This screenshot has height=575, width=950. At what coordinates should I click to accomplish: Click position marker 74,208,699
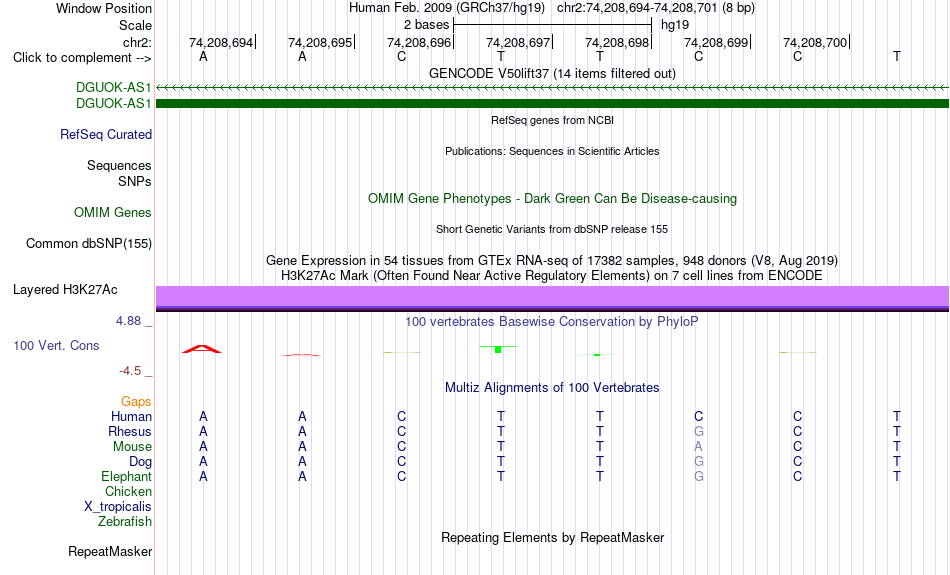(717, 42)
